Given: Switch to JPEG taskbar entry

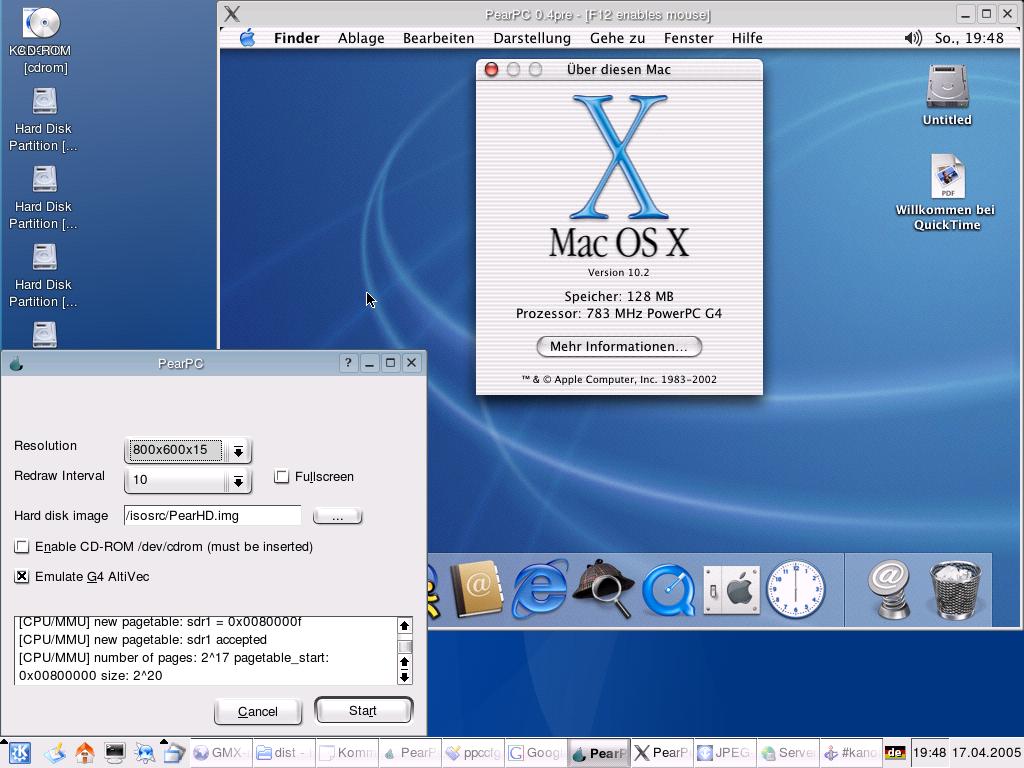Looking at the screenshot, I should 724,752.
